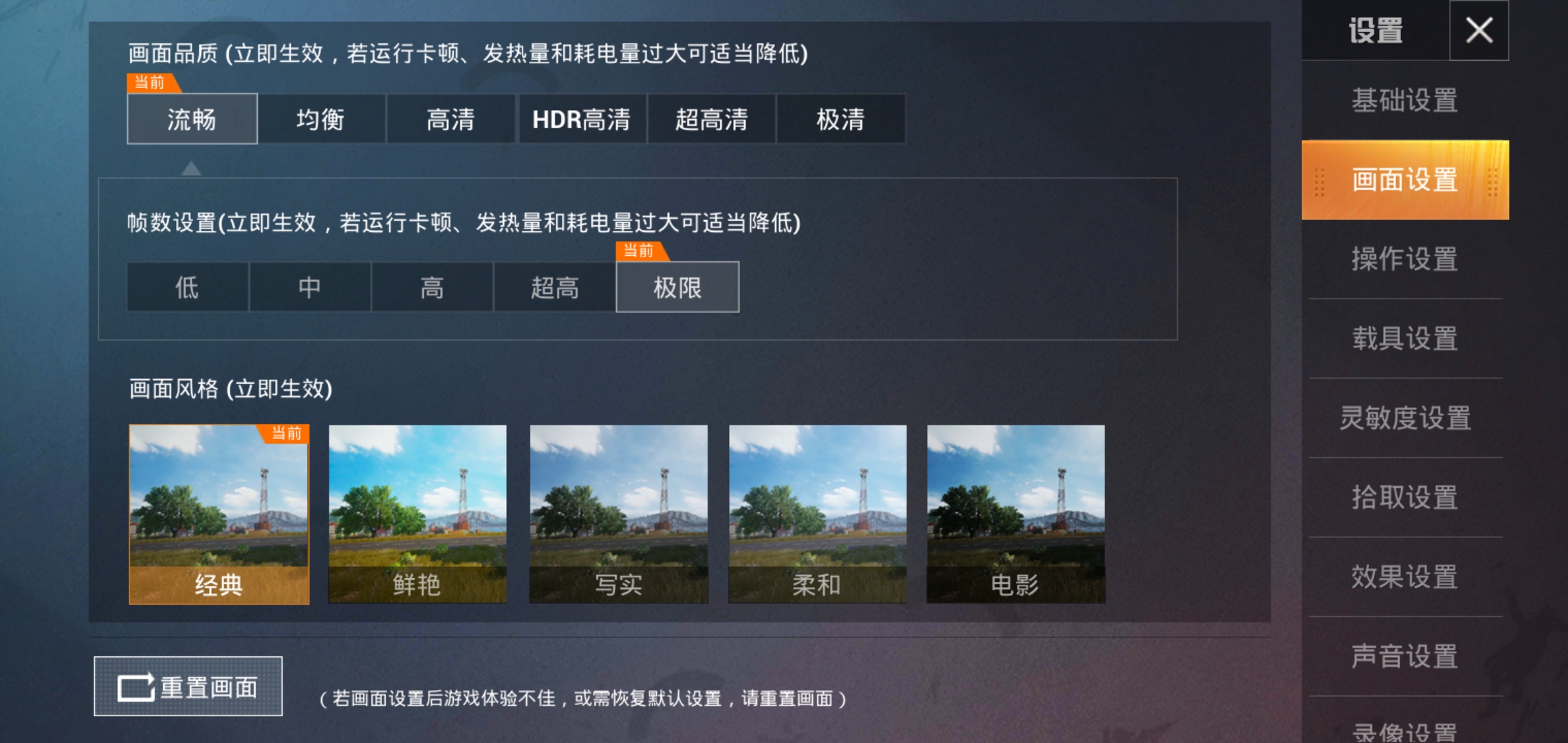Open the 基础设置 tab

[1405, 100]
